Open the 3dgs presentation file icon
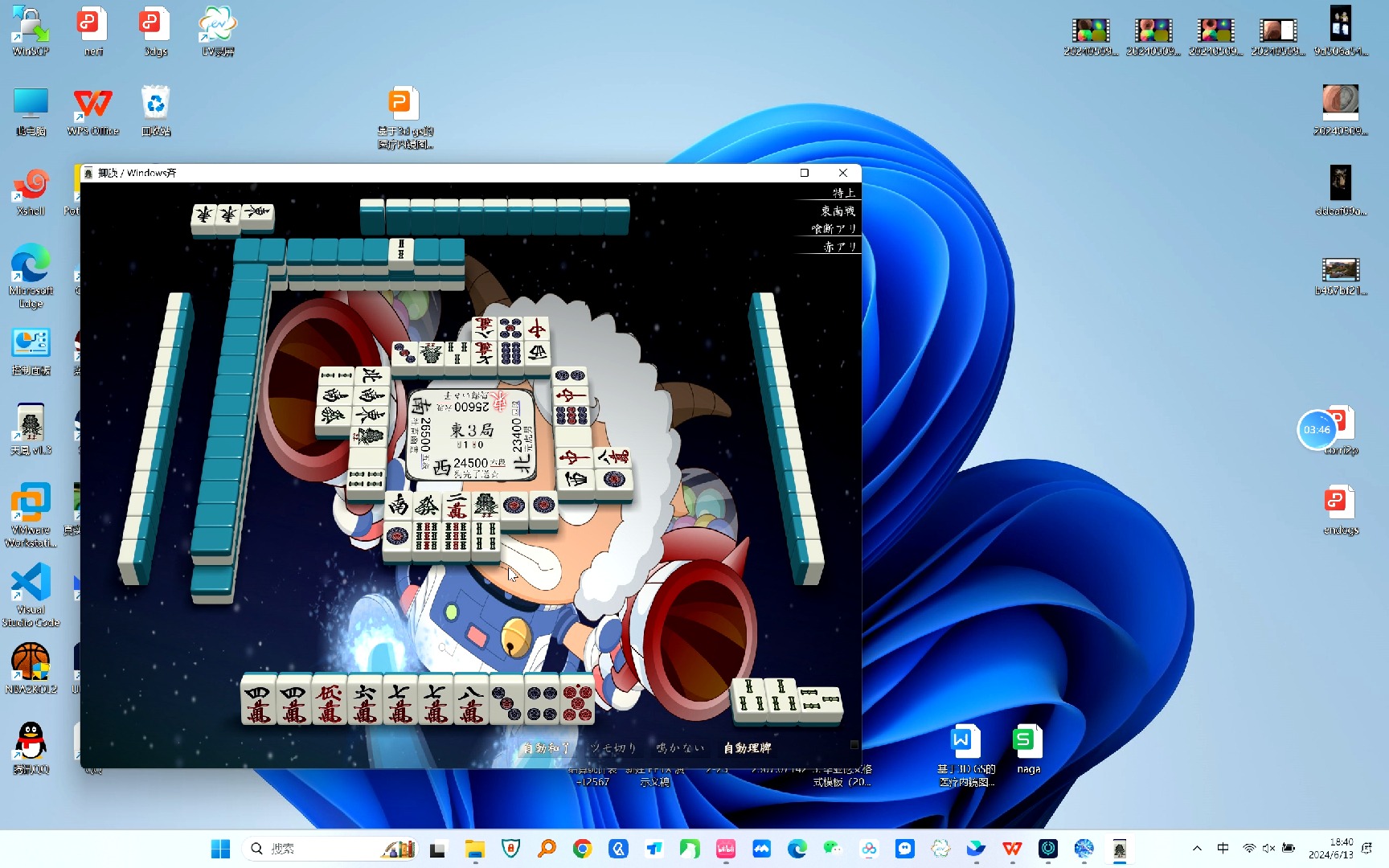Screen dimensions: 1389x868 [x=155, y=31]
